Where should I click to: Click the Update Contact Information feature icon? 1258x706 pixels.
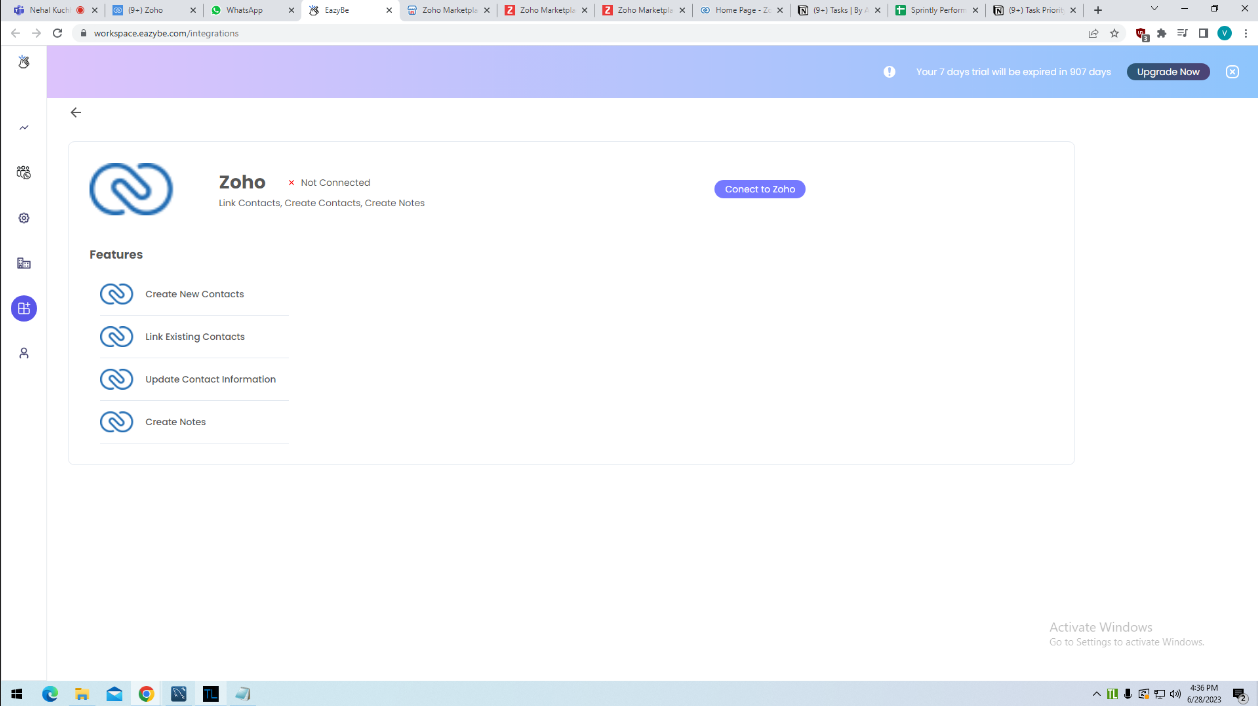[117, 379]
